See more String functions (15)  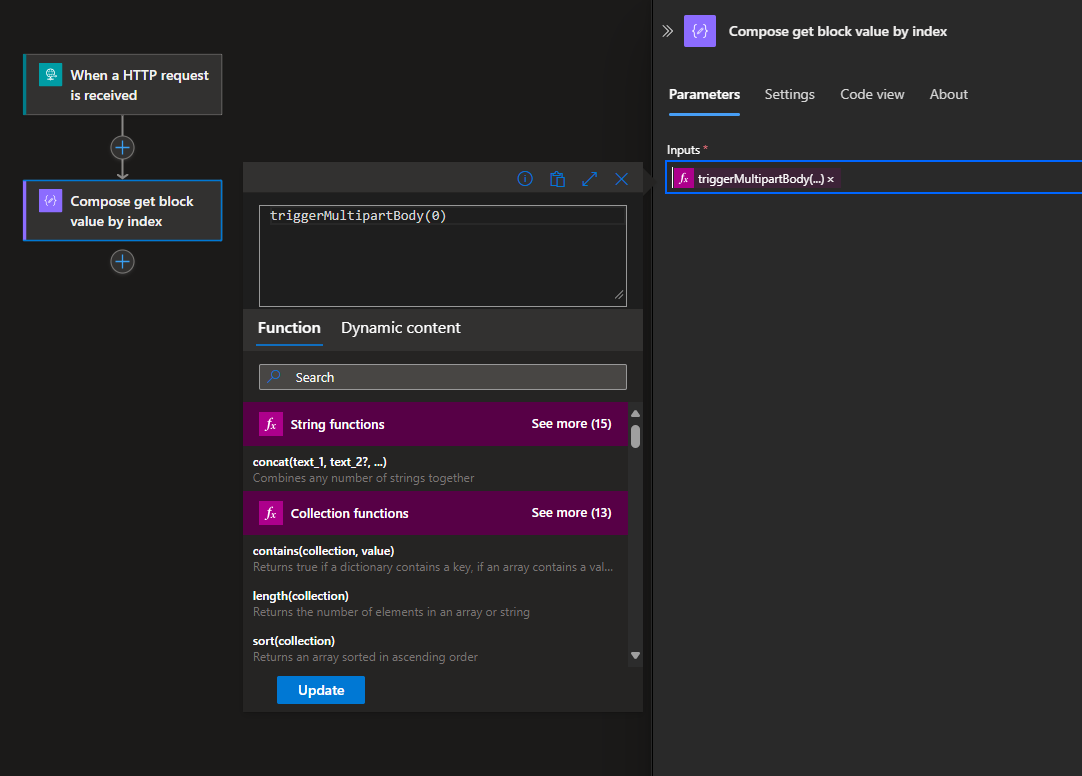tap(571, 424)
